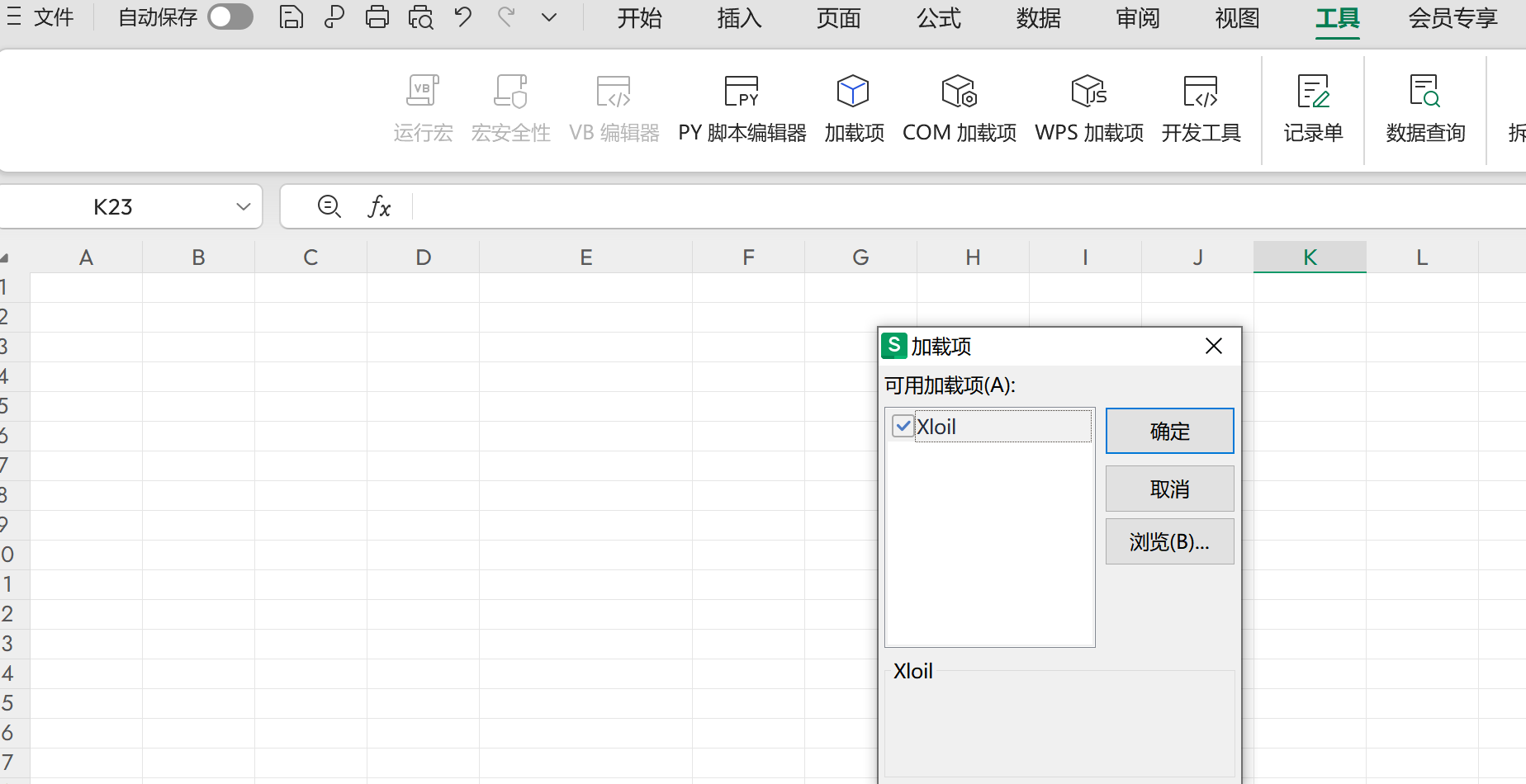The height and width of the screenshot is (784, 1526).
Task: Click the 记录单 icon
Action: (1313, 107)
